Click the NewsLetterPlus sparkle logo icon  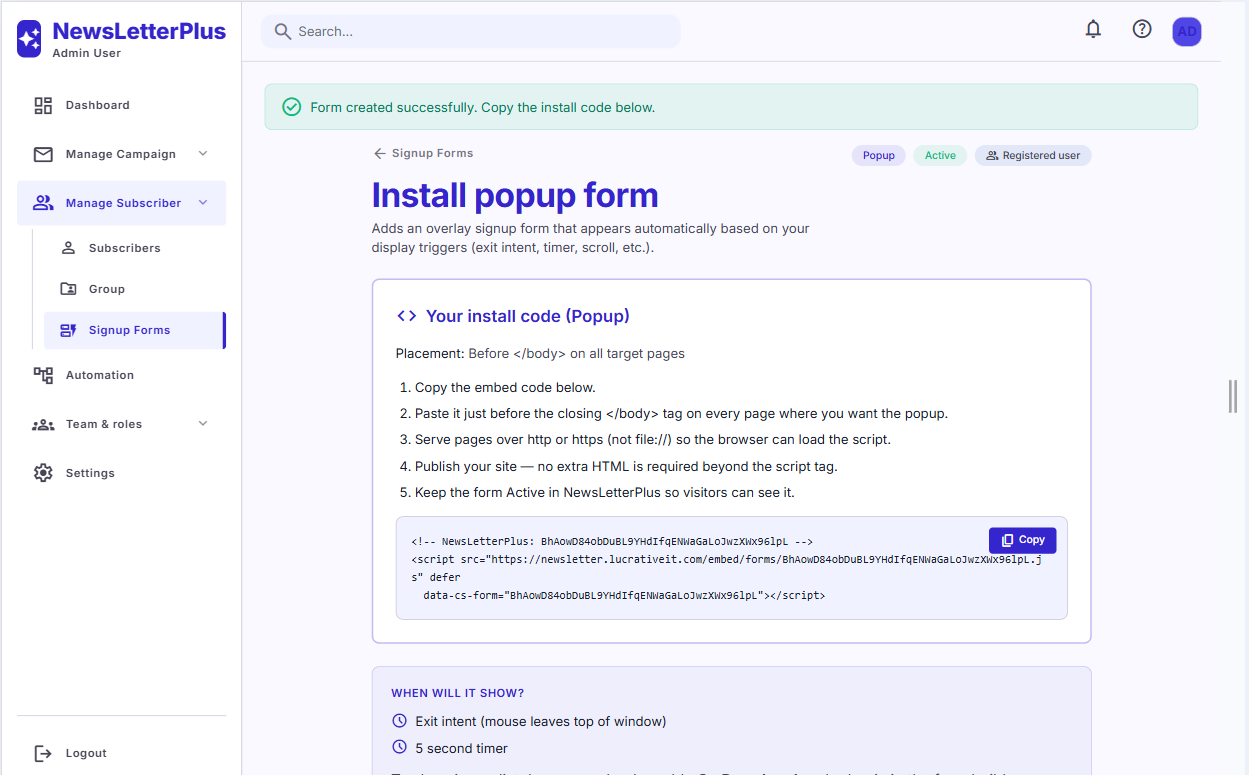(30, 39)
